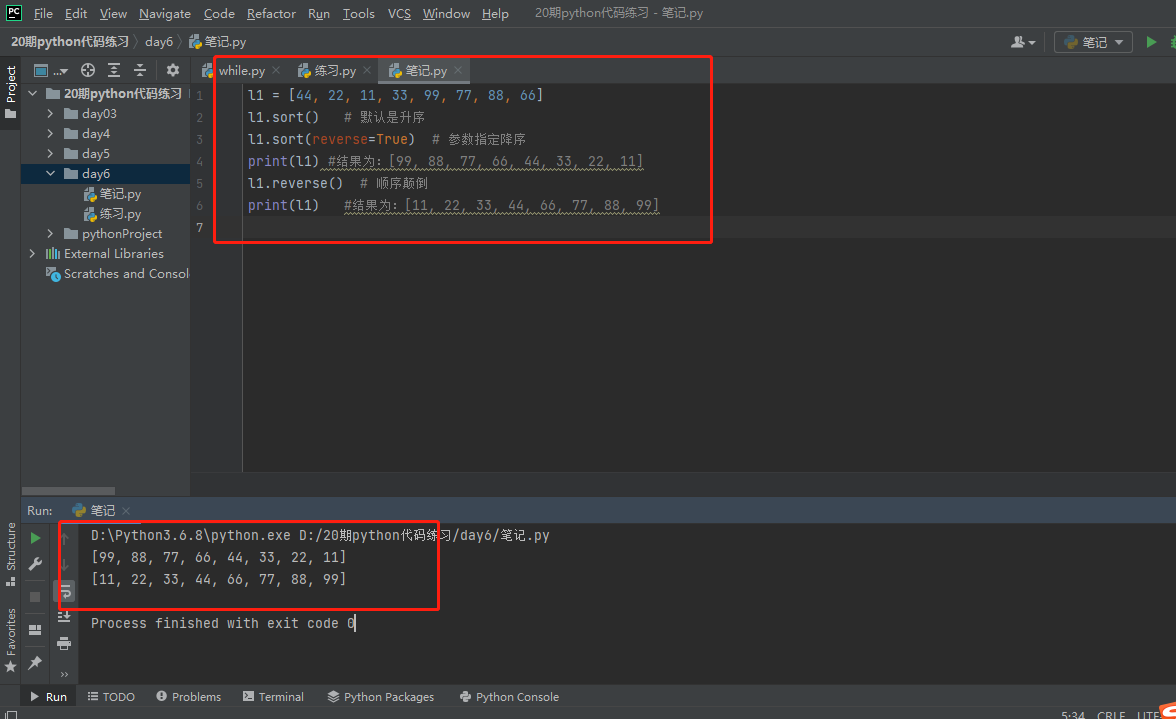The width and height of the screenshot is (1176, 719).
Task: Open the user account dropdown icon
Action: (1023, 42)
